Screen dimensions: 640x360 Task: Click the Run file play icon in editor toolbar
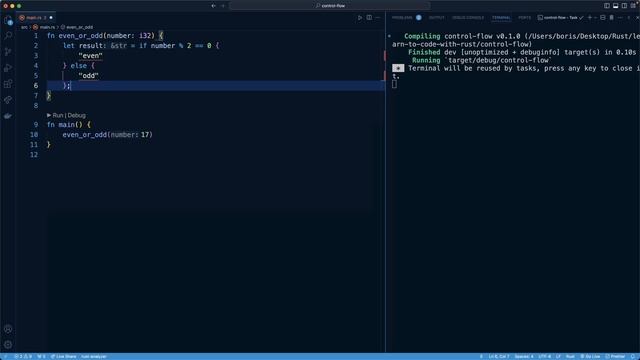(x=360, y=18)
